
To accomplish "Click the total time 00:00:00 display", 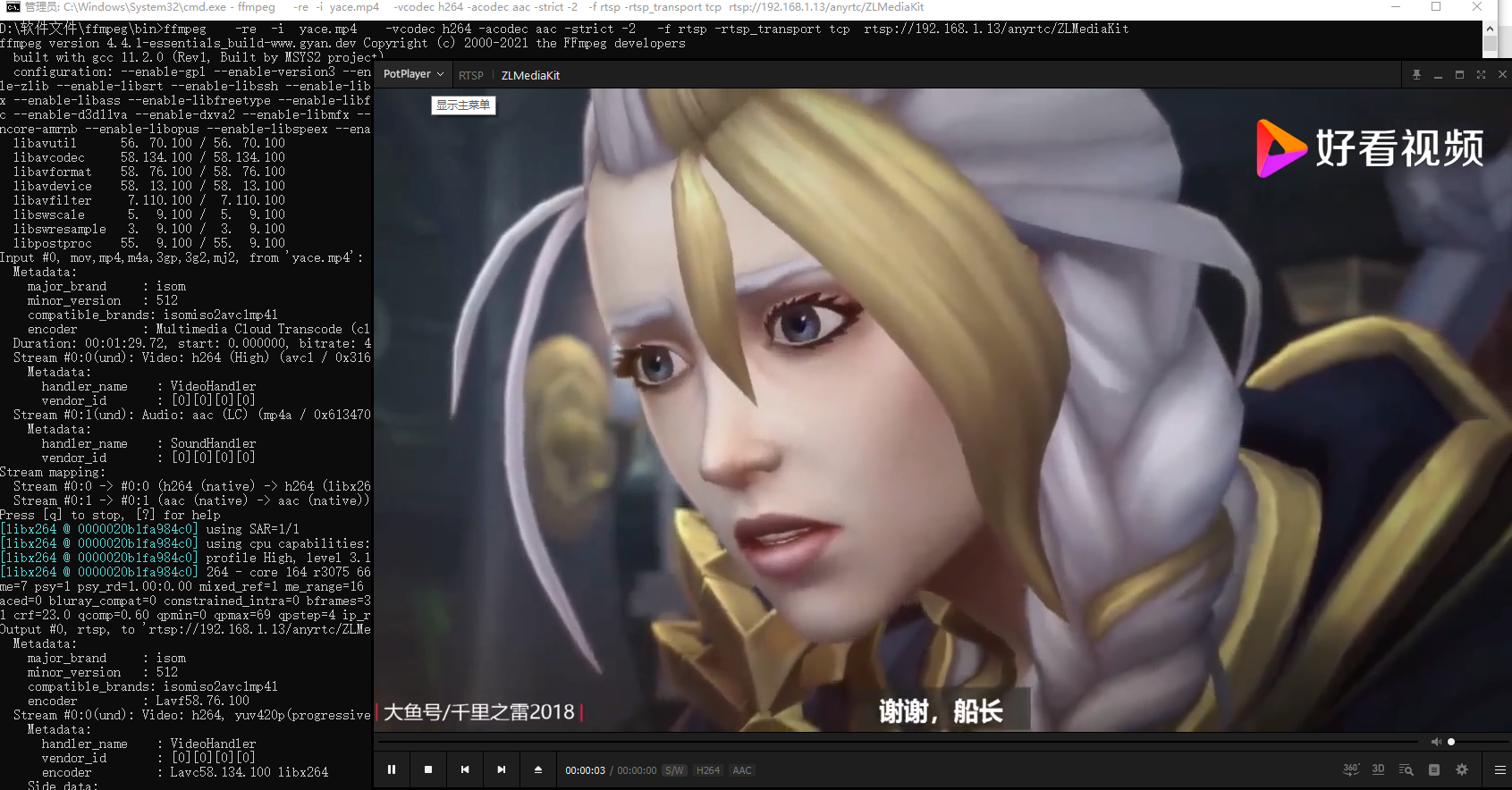I will pos(637,770).
